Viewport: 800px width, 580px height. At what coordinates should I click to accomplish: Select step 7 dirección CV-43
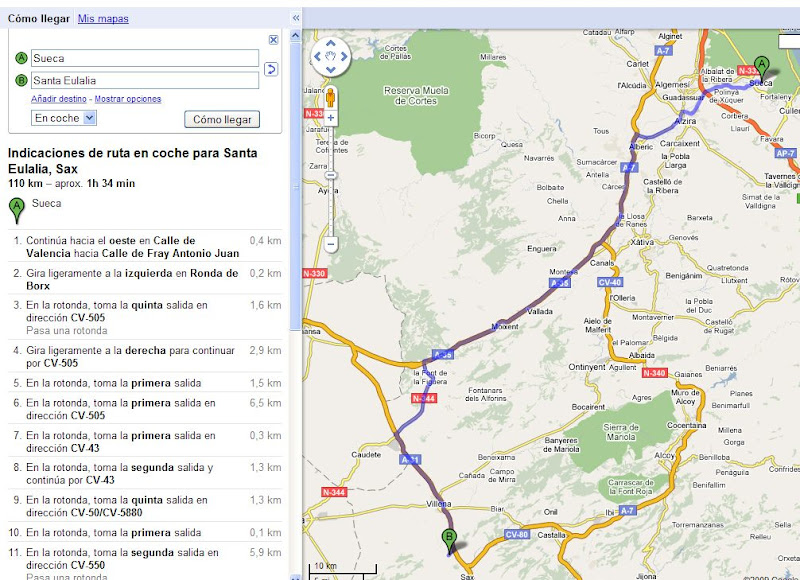[x=145, y=442]
